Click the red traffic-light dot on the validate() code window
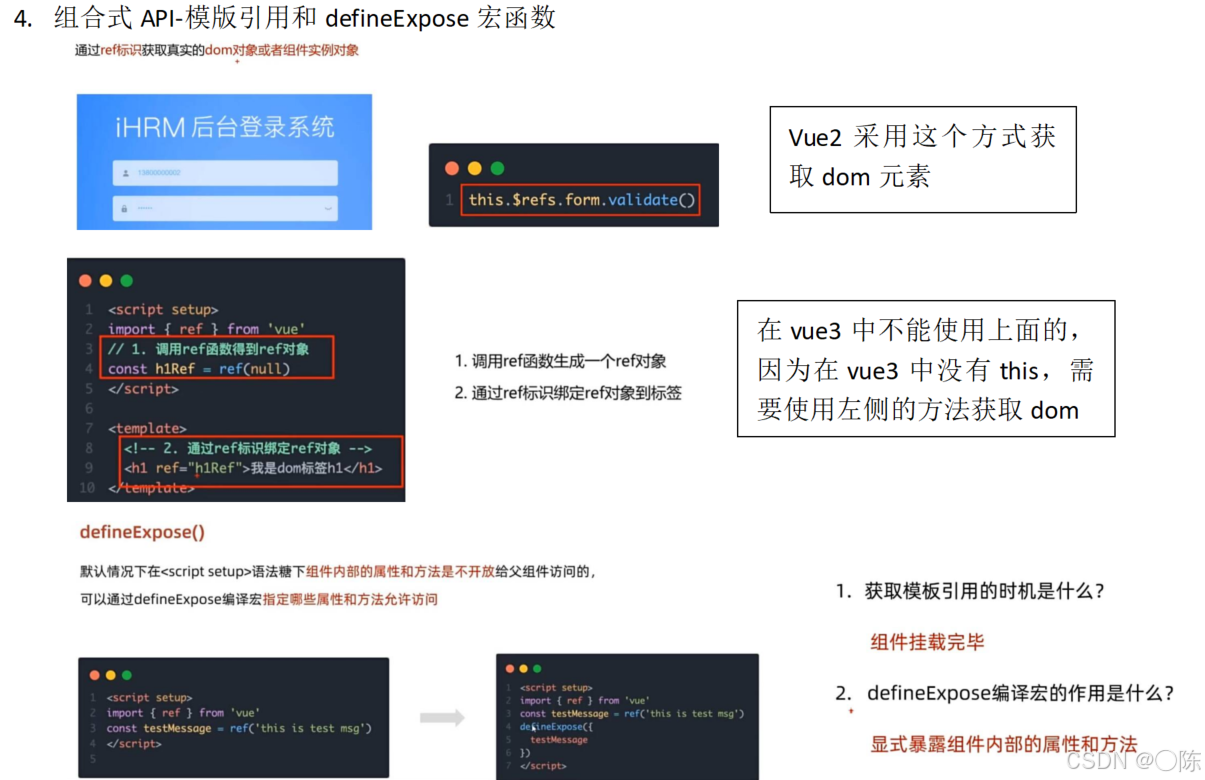Screen dimensions: 1205x780 (451, 168)
